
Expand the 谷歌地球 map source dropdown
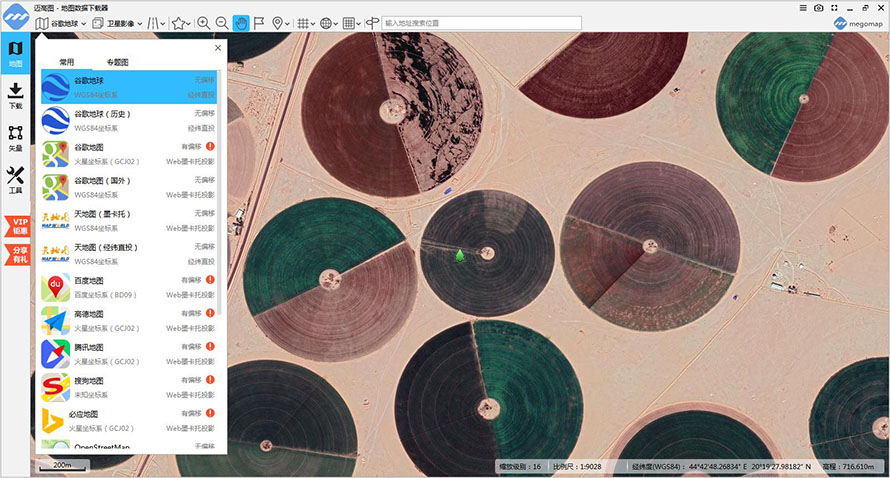(61, 22)
